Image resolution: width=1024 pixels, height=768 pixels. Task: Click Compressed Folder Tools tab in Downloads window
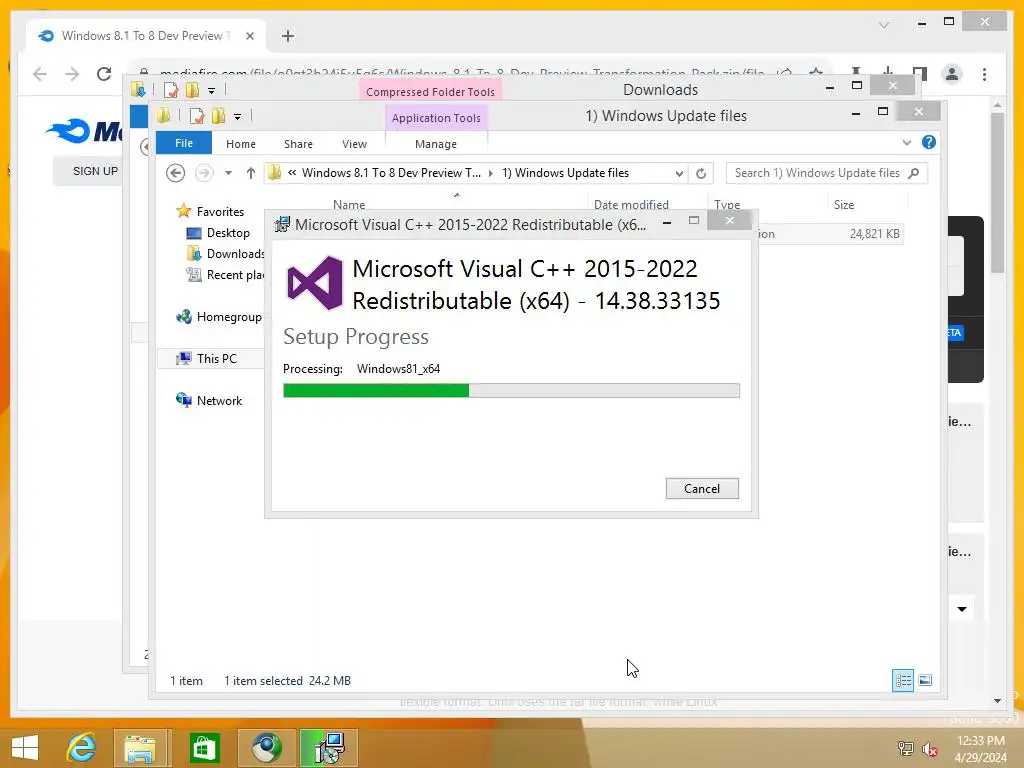coord(430,91)
